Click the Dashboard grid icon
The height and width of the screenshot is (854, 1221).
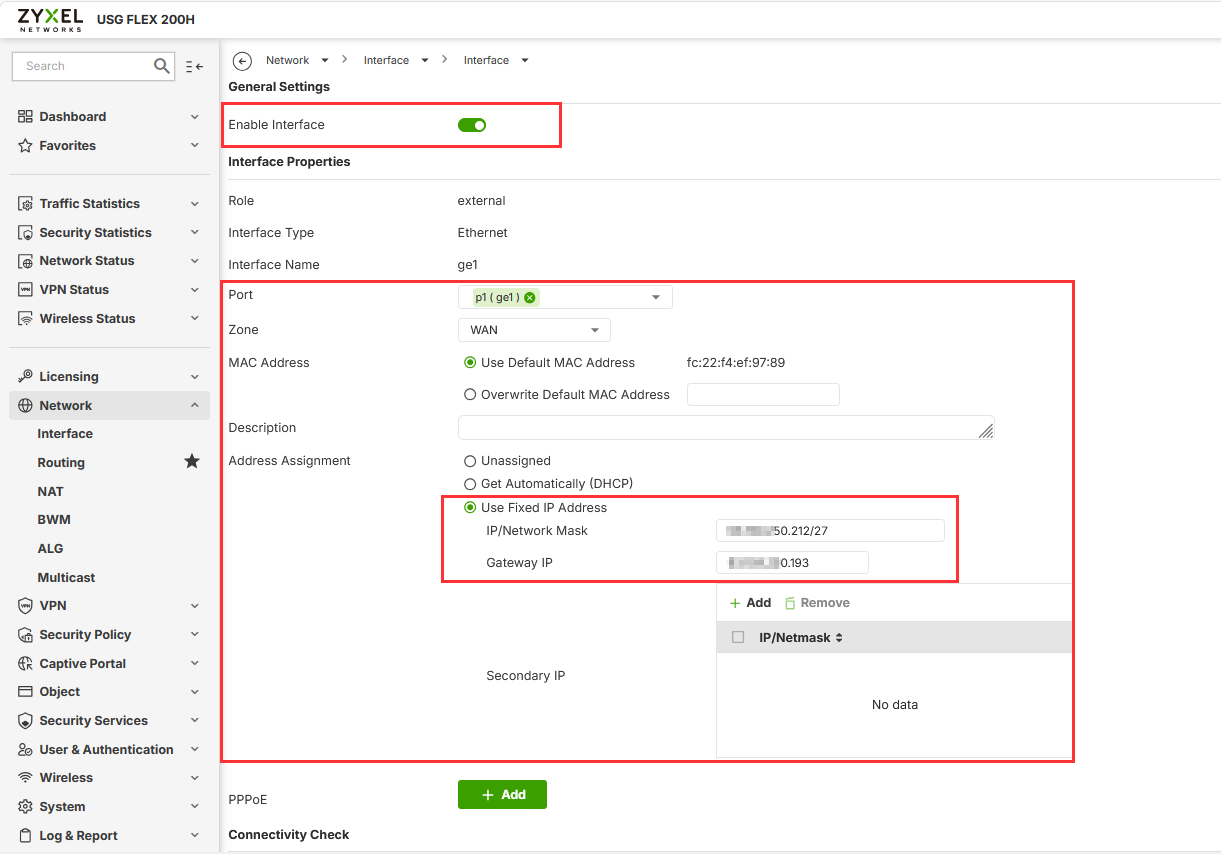point(26,117)
